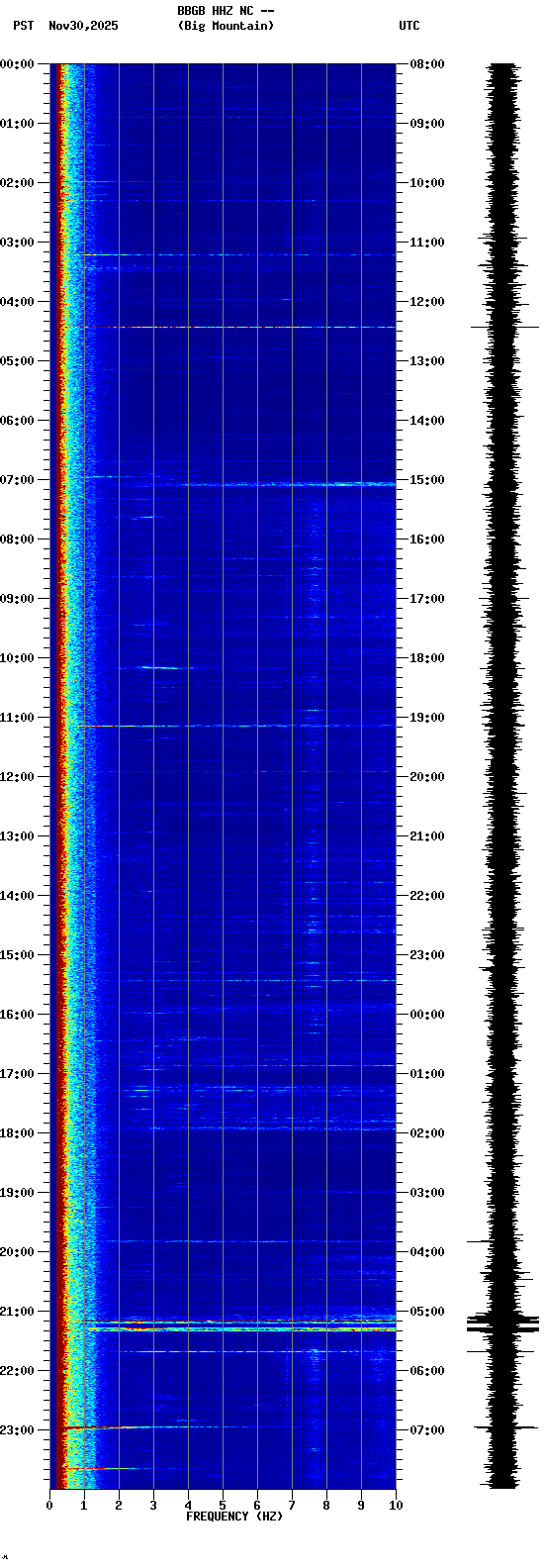
Task: Click the PST axis '21:00' time label
Action: coord(17,1312)
